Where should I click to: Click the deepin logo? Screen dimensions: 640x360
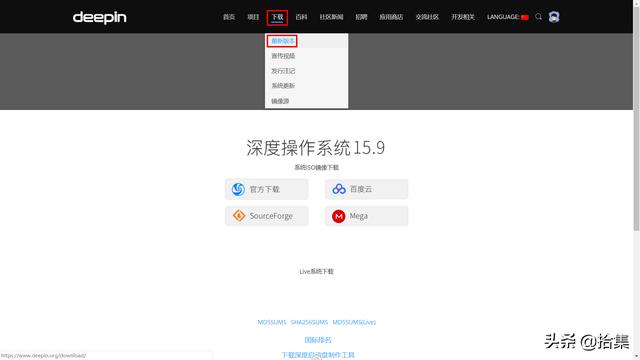pos(100,18)
